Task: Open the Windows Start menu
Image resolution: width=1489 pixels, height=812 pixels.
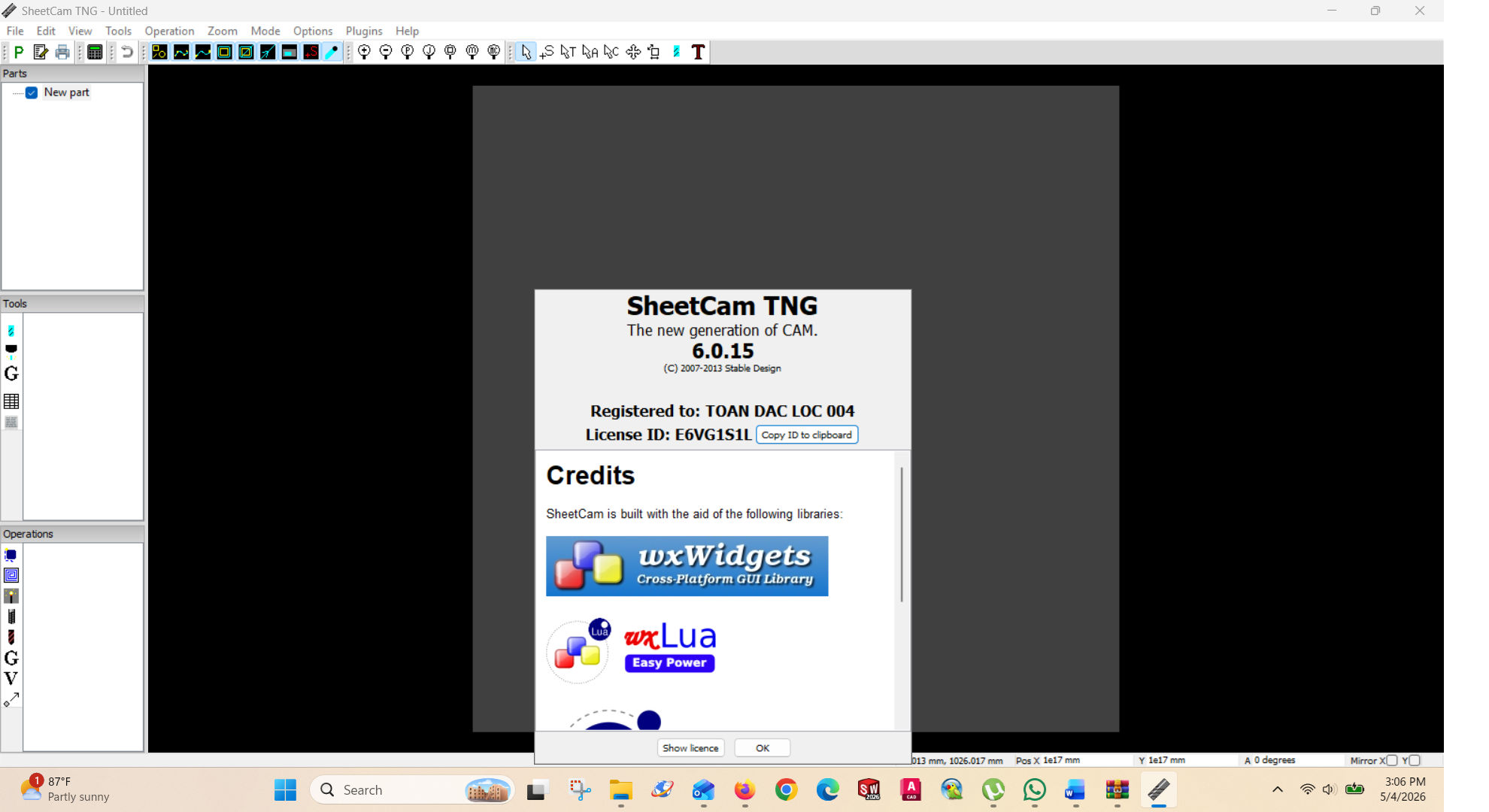Action: pyautogui.click(x=285, y=790)
